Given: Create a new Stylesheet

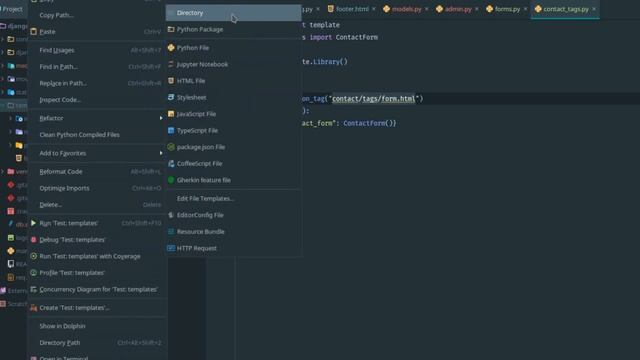Looking at the screenshot, I should click(233, 97).
